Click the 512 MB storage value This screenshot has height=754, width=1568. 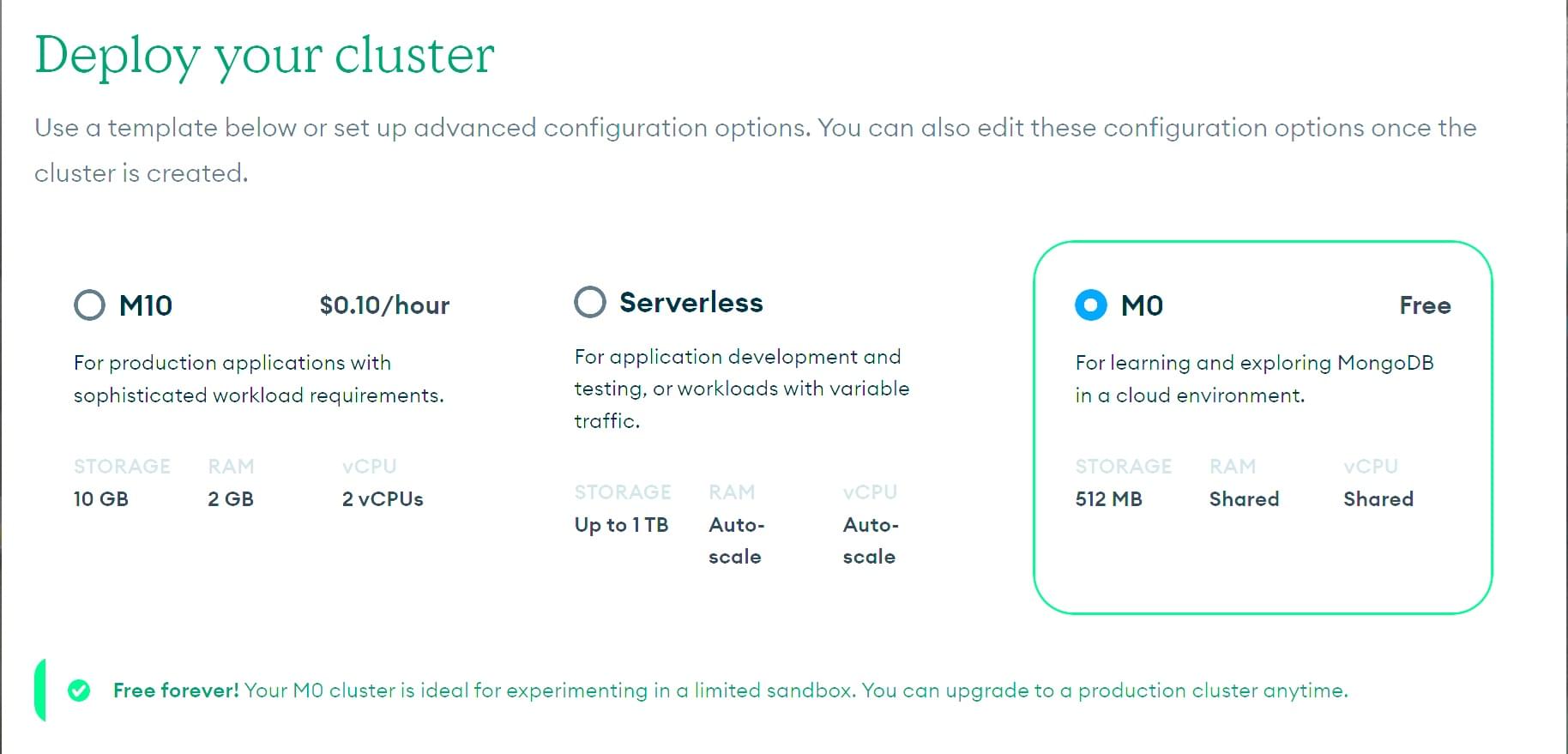[x=1108, y=499]
